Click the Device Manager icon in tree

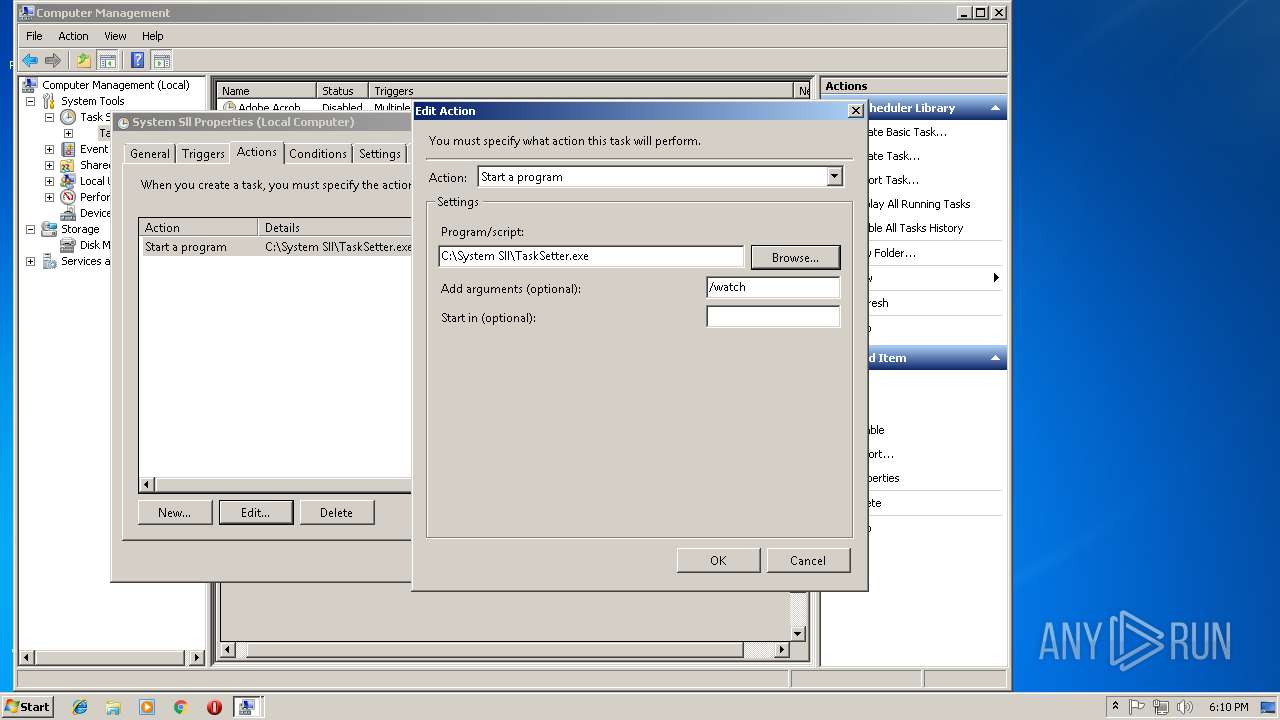pyautogui.click(x=68, y=213)
